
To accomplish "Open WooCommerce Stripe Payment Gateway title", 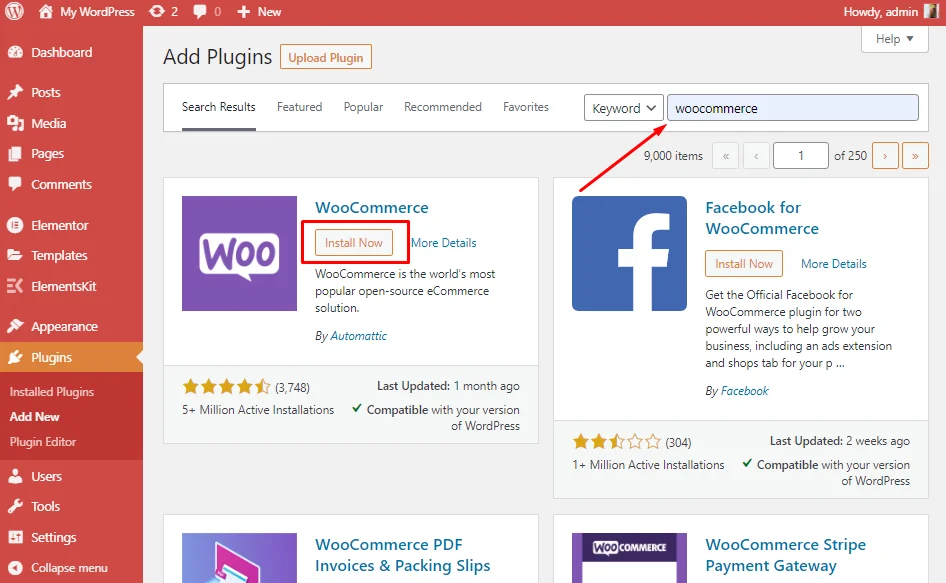I will pyautogui.click(x=786, y=555).
